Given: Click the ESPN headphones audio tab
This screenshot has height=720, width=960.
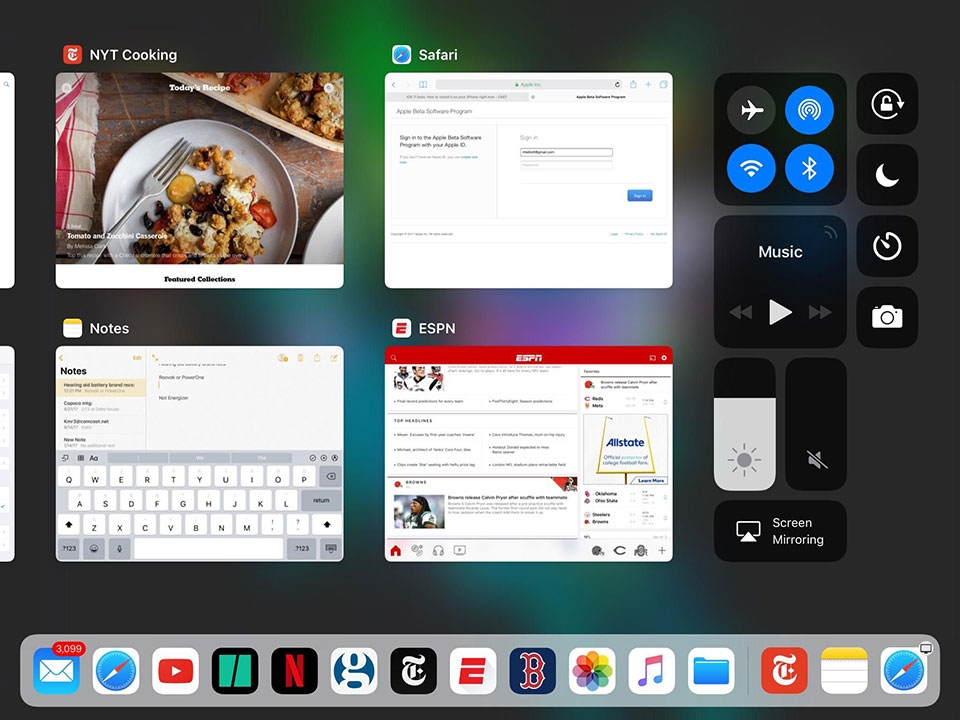Looking at the screenshot, I should click(x=438, y=550).
